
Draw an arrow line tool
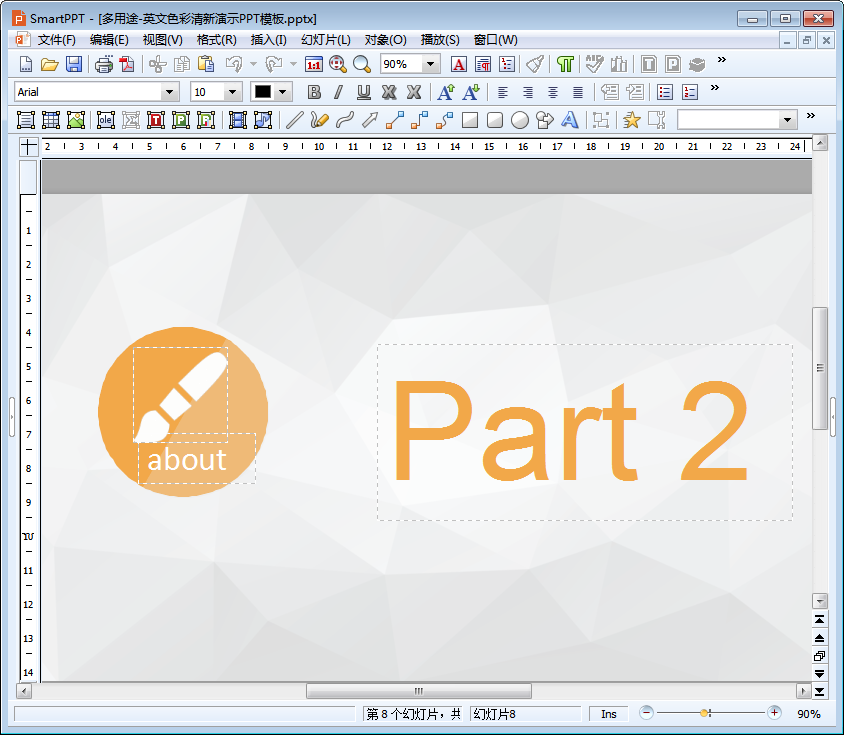pos(370,120)
